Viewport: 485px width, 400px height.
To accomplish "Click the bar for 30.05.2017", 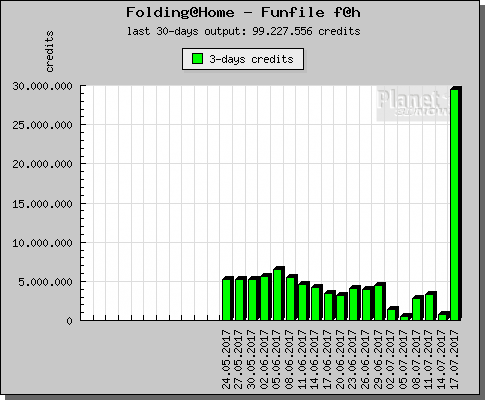I will coord(252,300).
